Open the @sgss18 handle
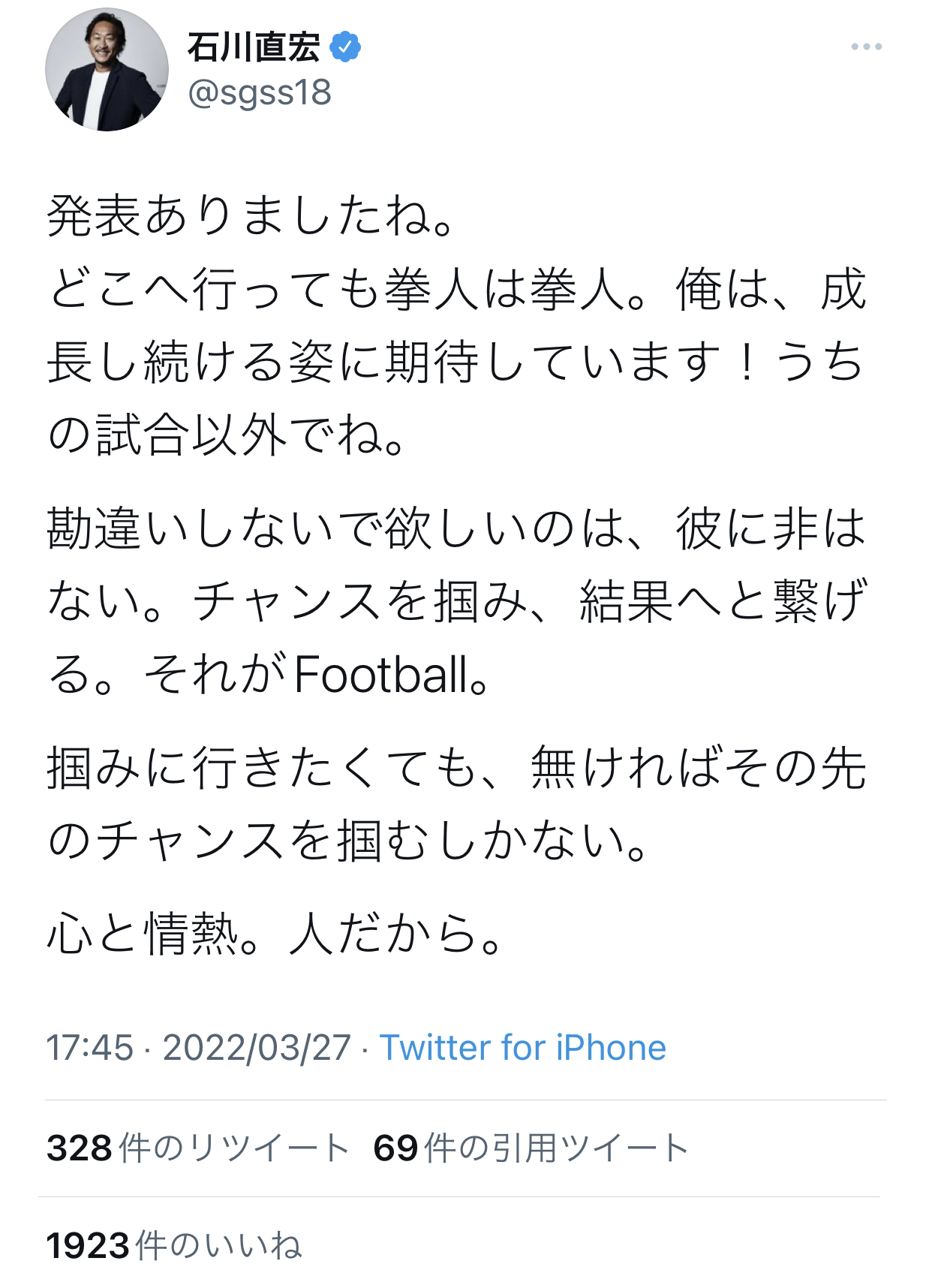Image resolution: width=932 pixels, height=1288 pixels. [x=260, y=93]
